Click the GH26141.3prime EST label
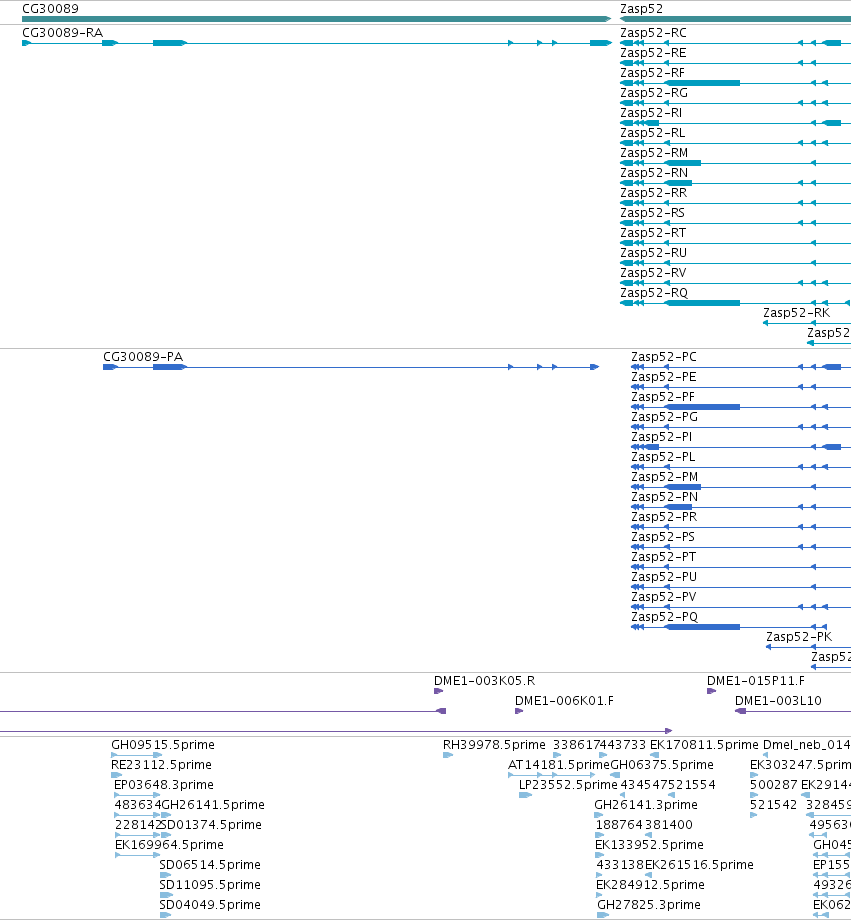 point(646,804)
